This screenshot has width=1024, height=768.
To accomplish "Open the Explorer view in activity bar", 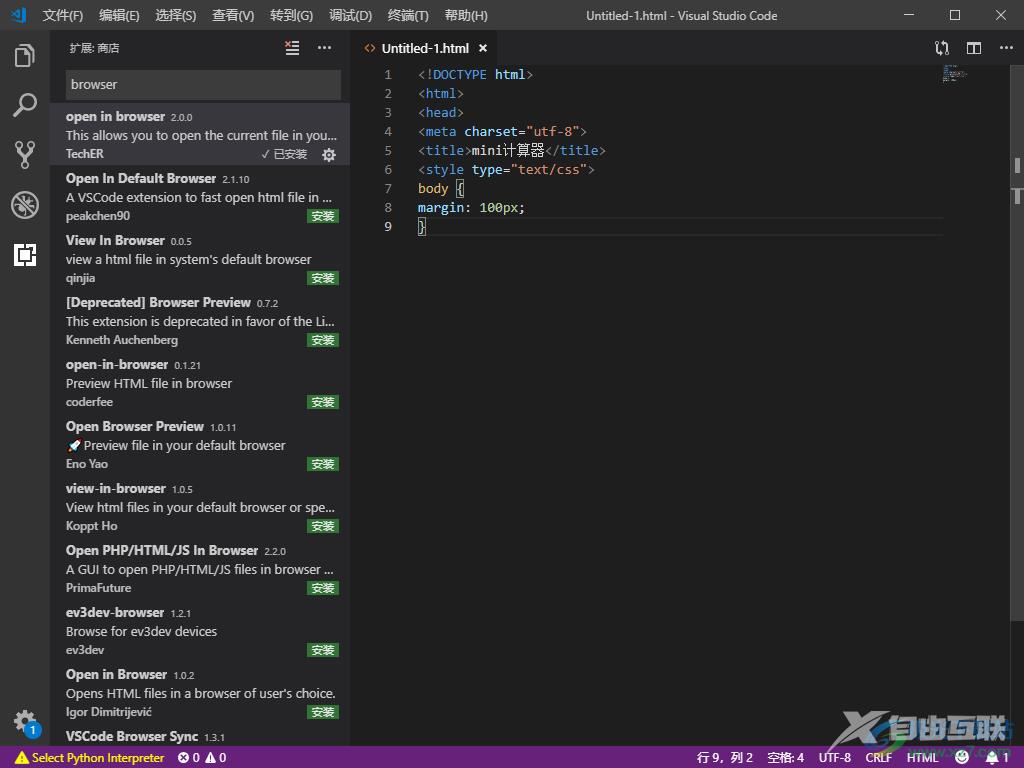I will (x=25, y=56).
